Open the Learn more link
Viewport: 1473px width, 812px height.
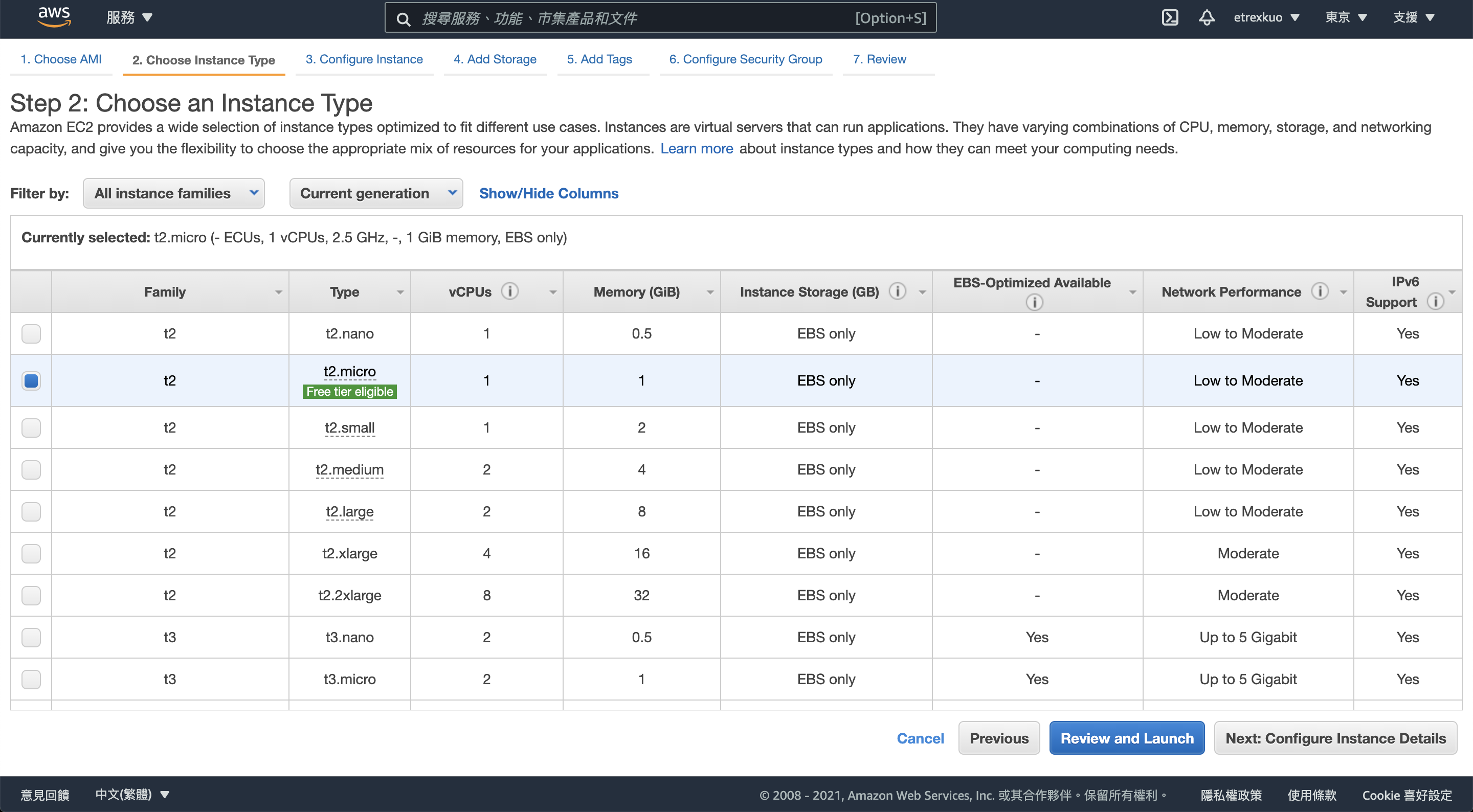[697, 149]
